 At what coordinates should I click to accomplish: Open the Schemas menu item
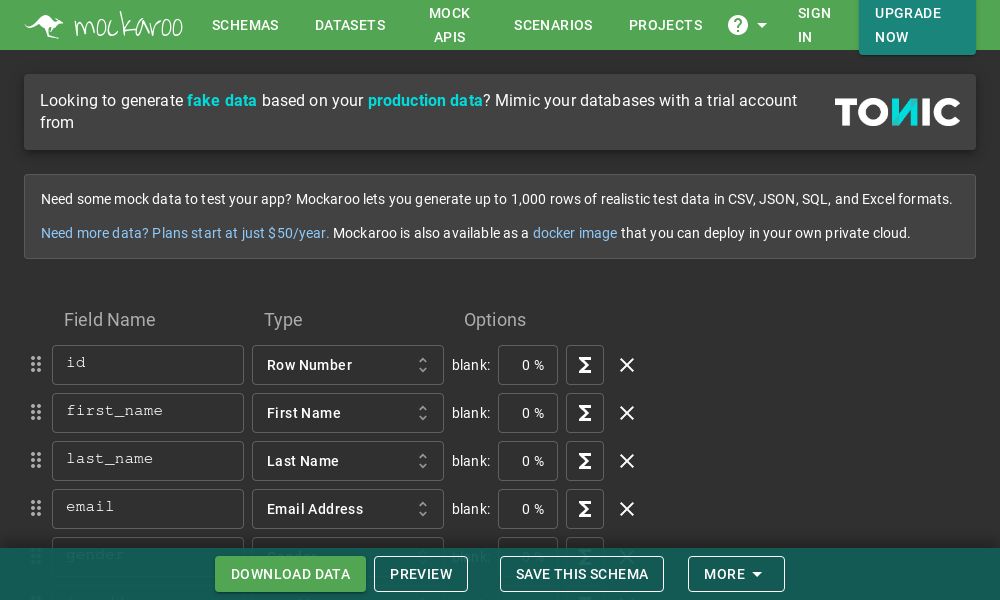[245, 25]
